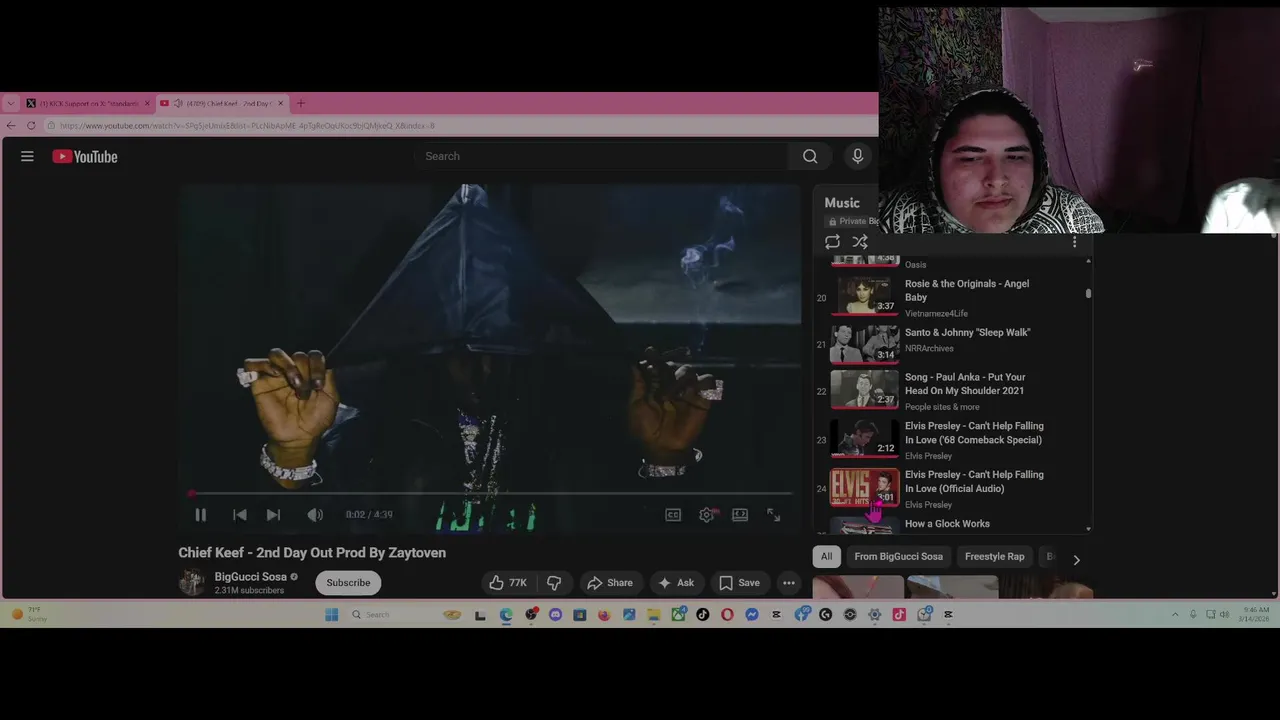The width and height of the screenshot is (1280, 720).
Task: Switch to the KICK Support on X tab
Action: coord(88,103)
